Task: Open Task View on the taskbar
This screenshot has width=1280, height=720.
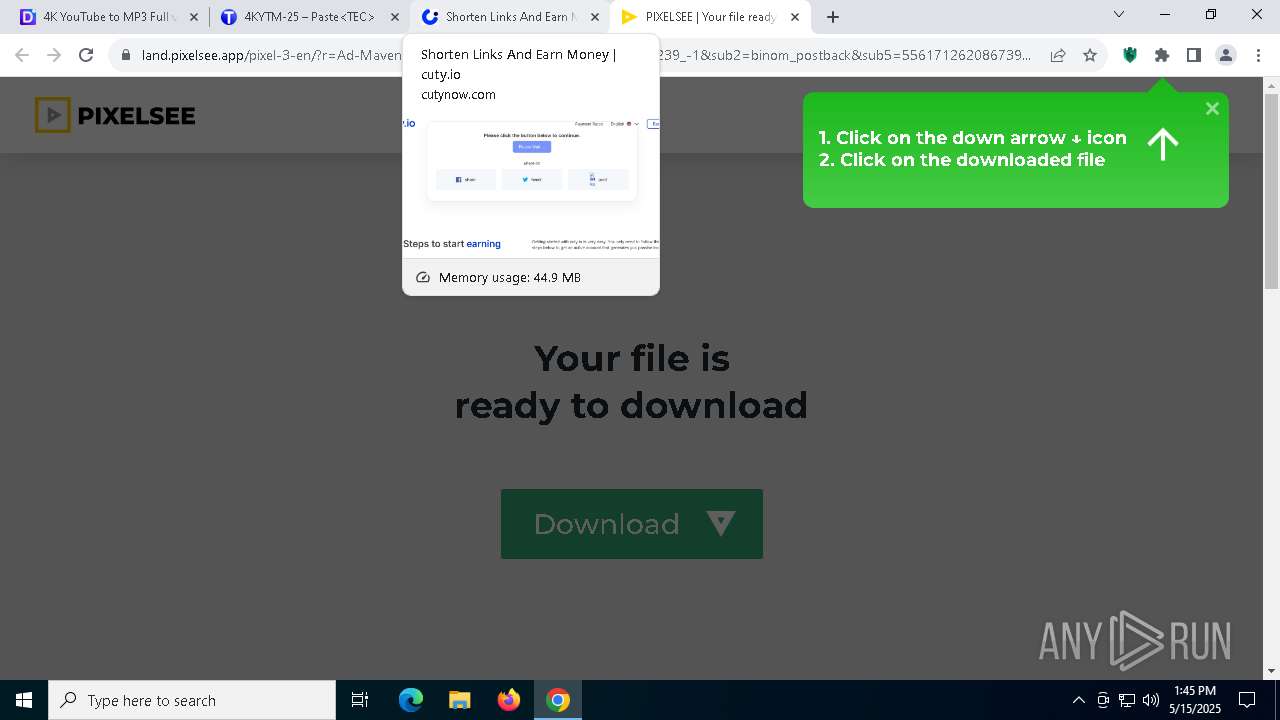Action: click(360, 700)
